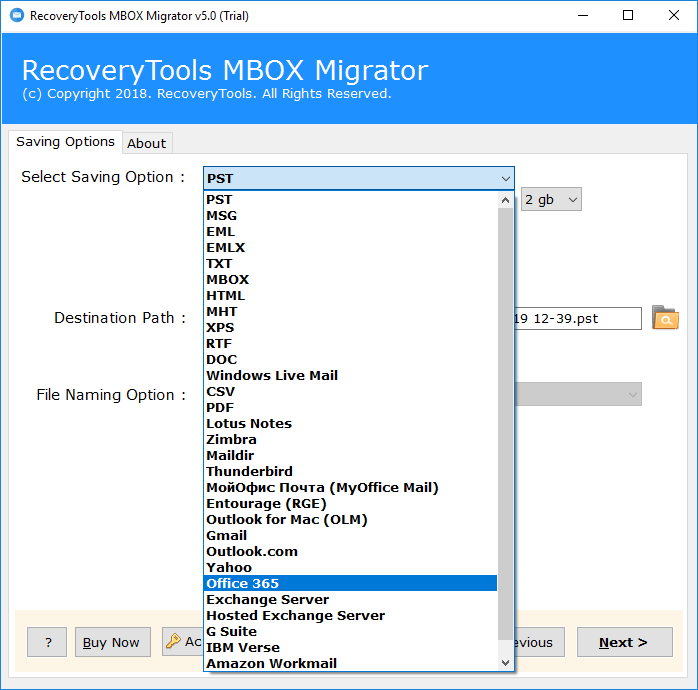This screenshot has width=698, height=690.
Task: Choose Maildir from the list
Action: [x=350, y=456]
